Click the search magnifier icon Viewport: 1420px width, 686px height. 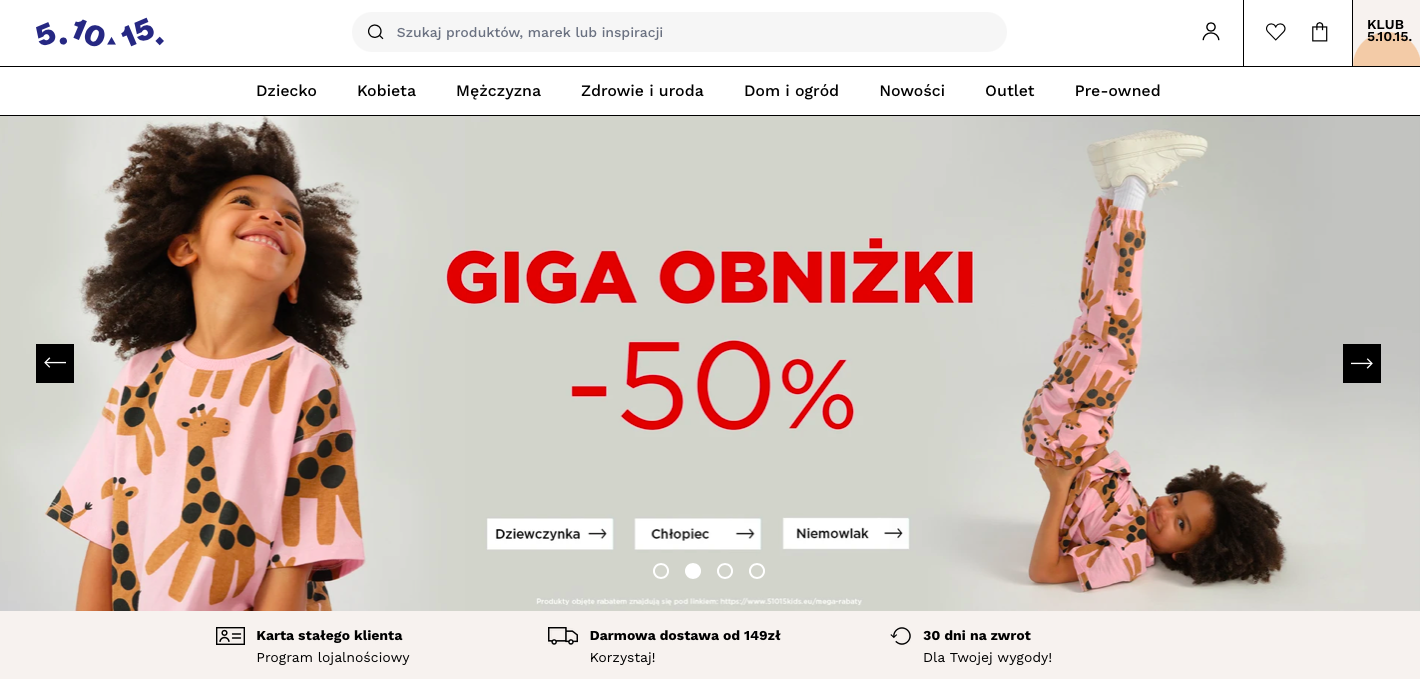pos(376,32)
